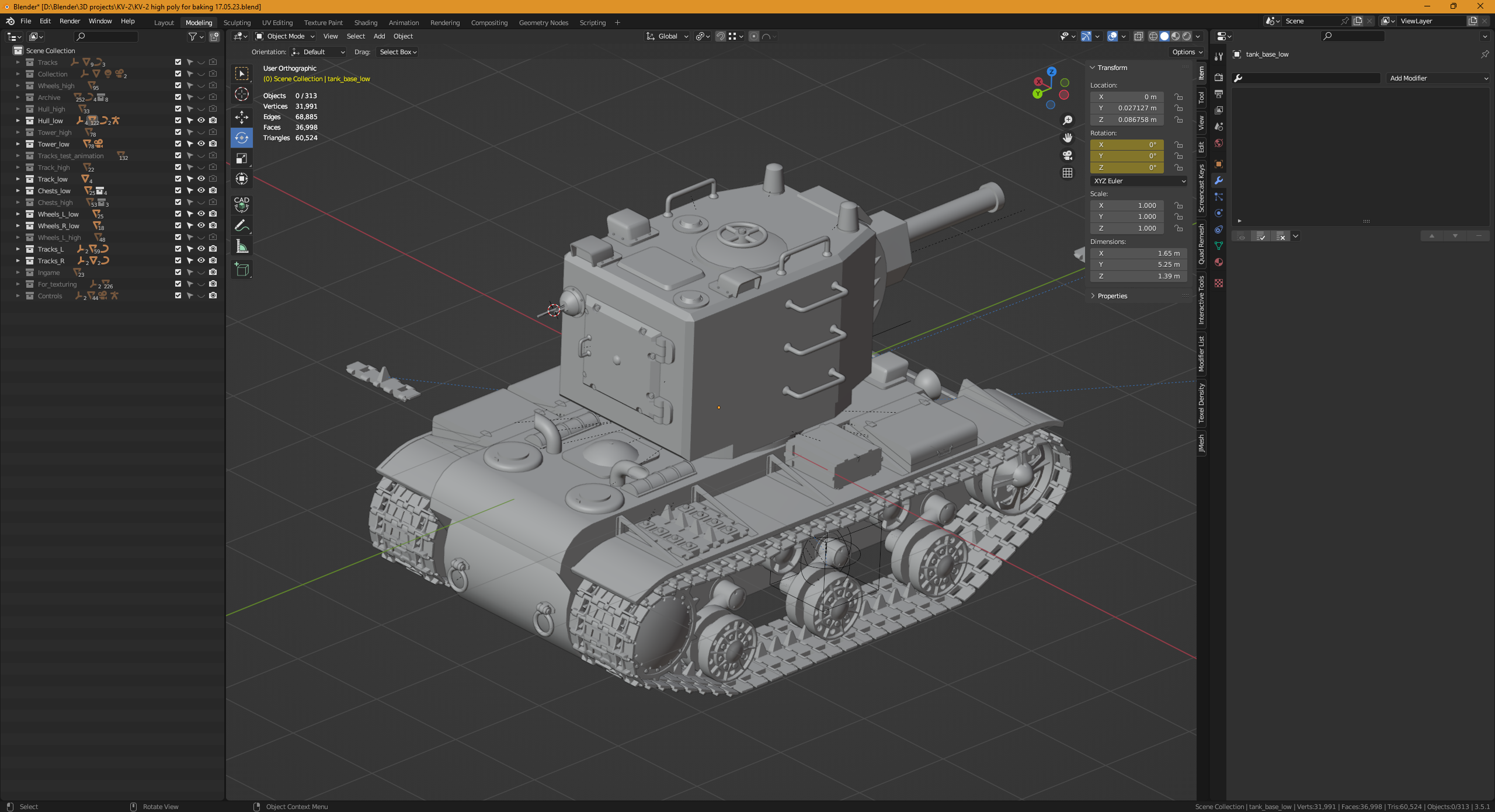The image size is (1495, 812).
Task: Click the Scale X value field
Action: tap(1127, 205)
